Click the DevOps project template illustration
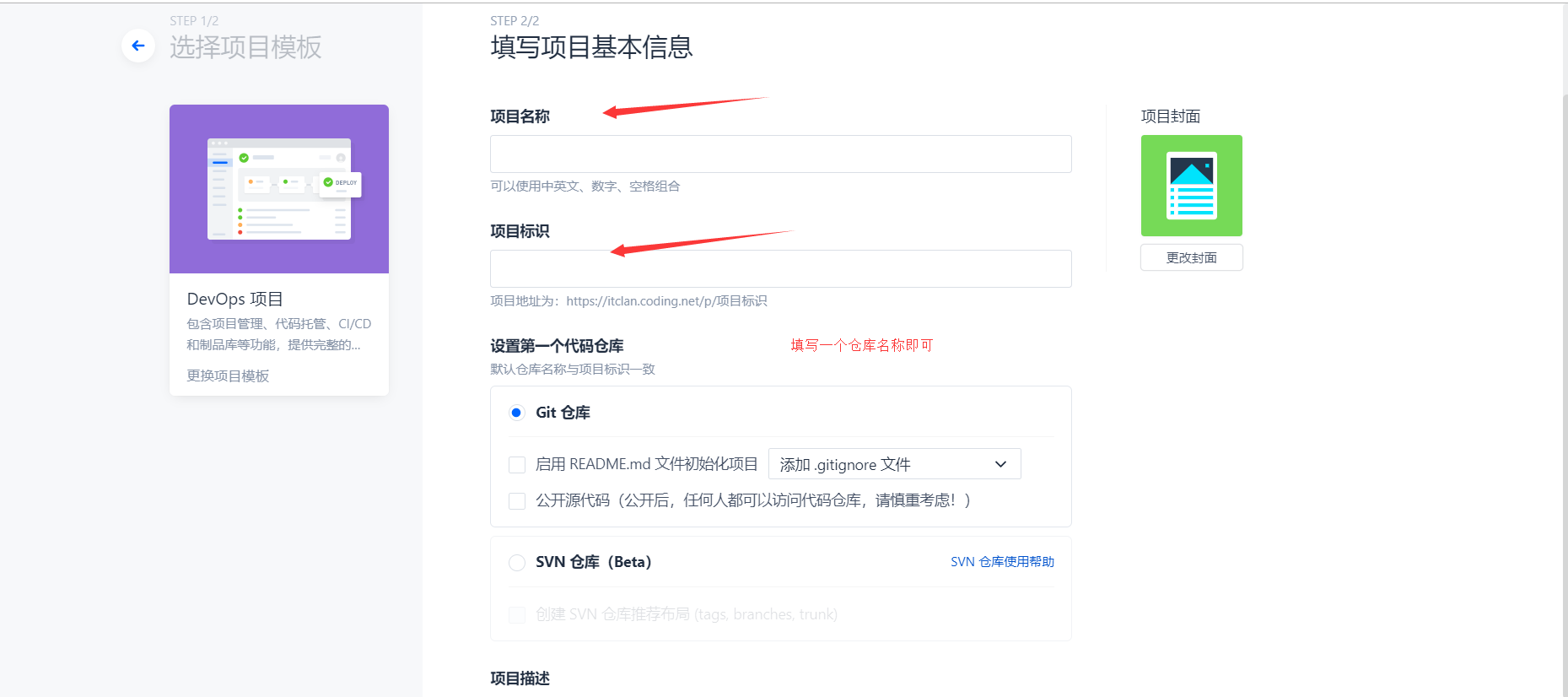Screen dimensions: 1568x697 [279, 189]
